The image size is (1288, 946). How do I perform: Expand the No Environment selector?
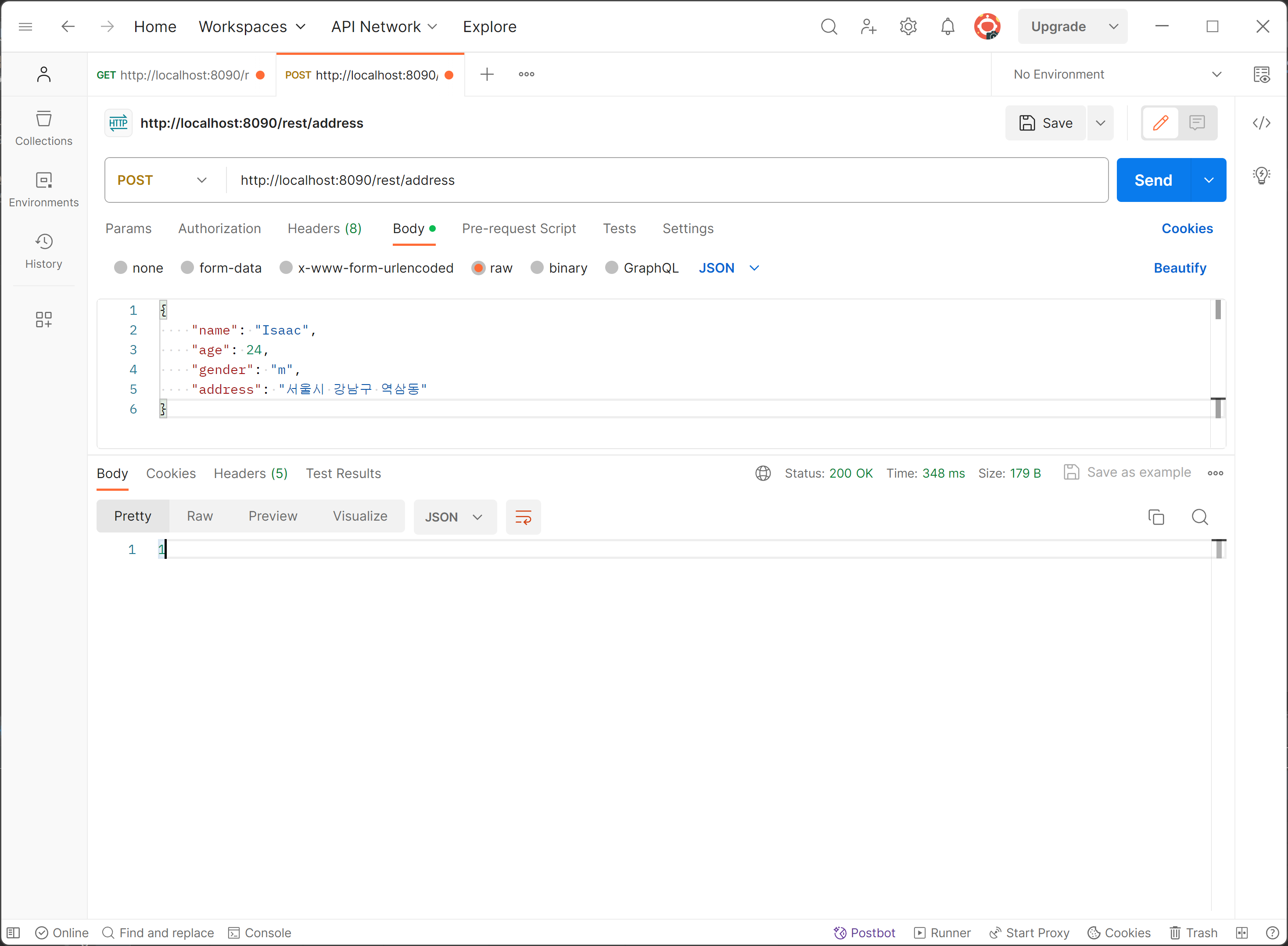[1116, 75]
